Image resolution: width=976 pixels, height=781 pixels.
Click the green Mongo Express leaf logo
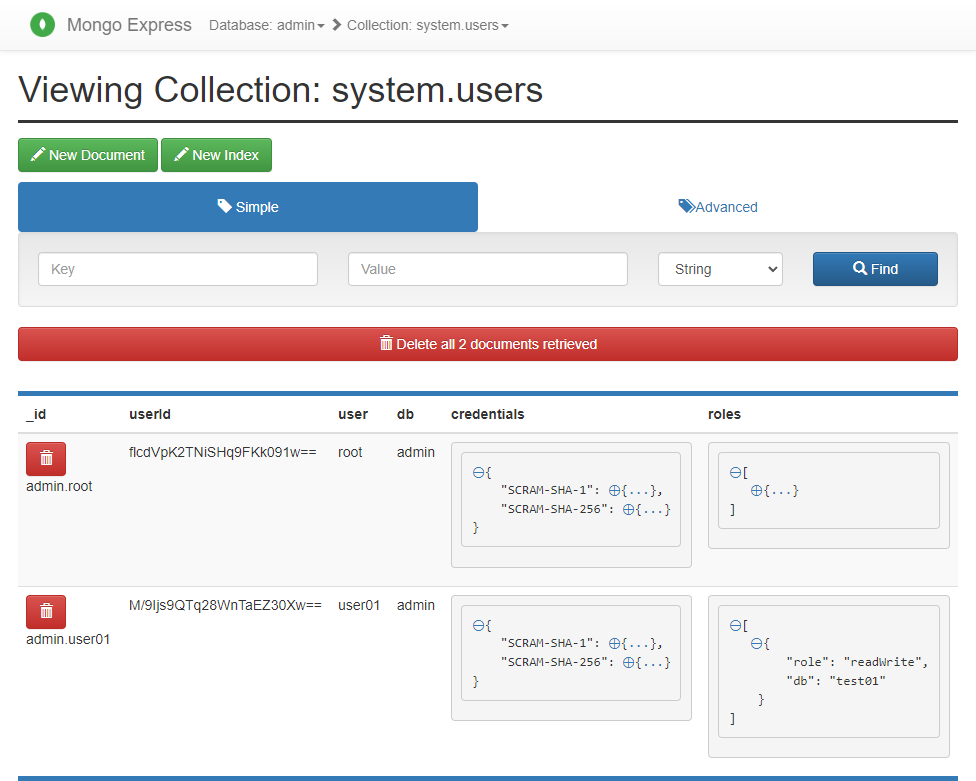(42, 25)
